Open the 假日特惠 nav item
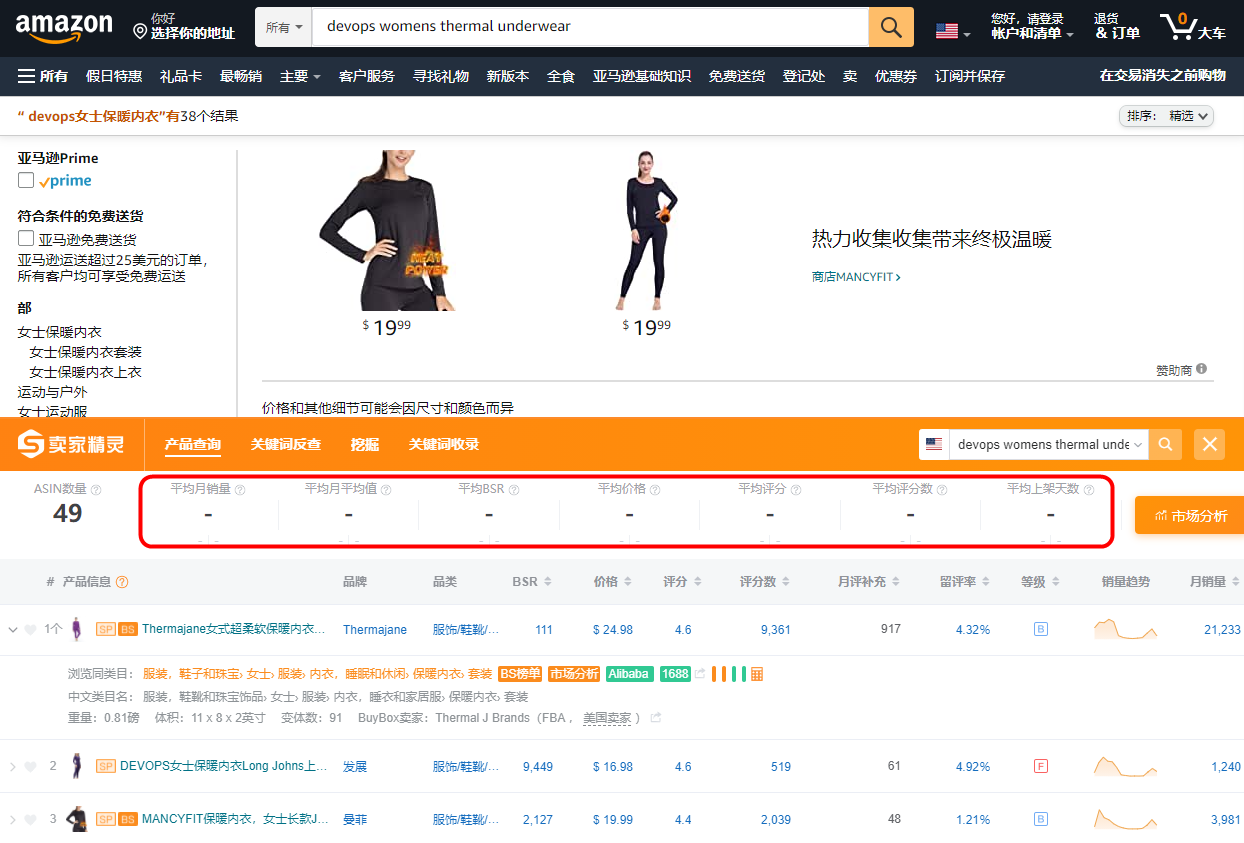Image resolution: width=1244 pixels, height=843 pixels. [x=114, y=76]
